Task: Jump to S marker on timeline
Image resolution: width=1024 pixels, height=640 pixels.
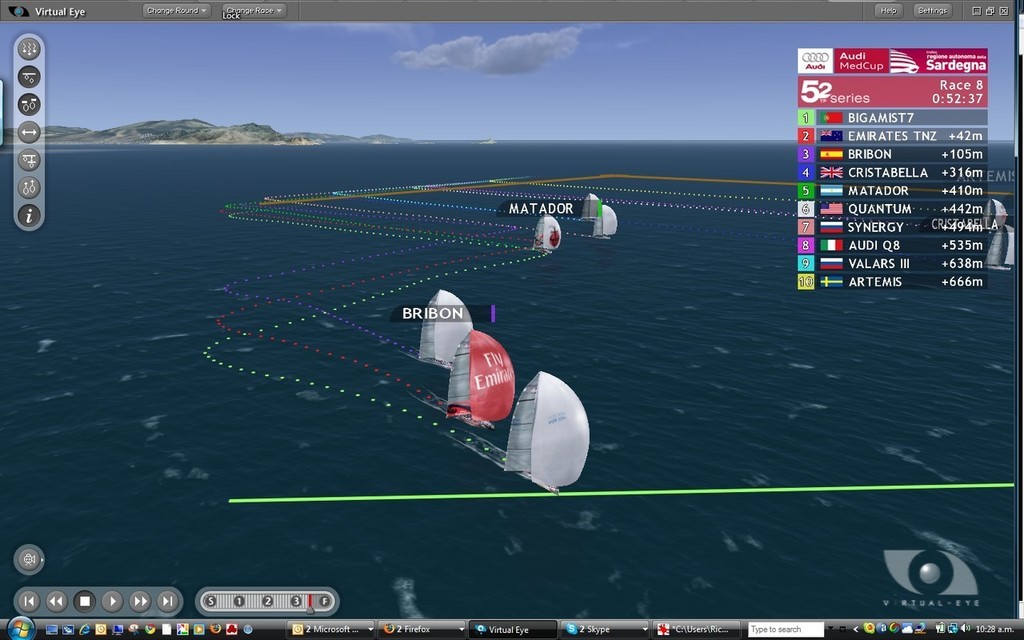Action: 210,601
